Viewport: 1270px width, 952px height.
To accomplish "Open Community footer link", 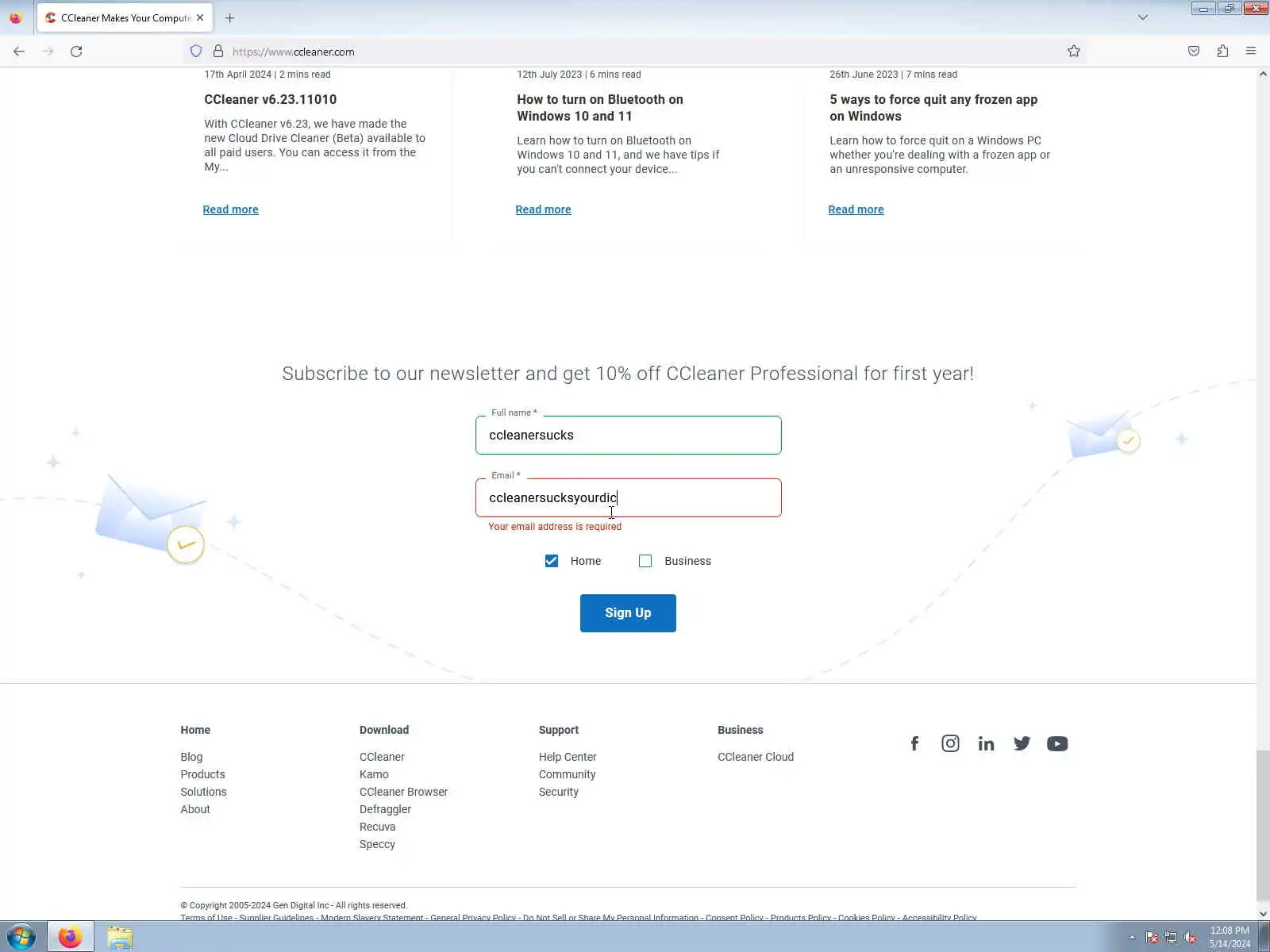I will (x=567, y=774).
